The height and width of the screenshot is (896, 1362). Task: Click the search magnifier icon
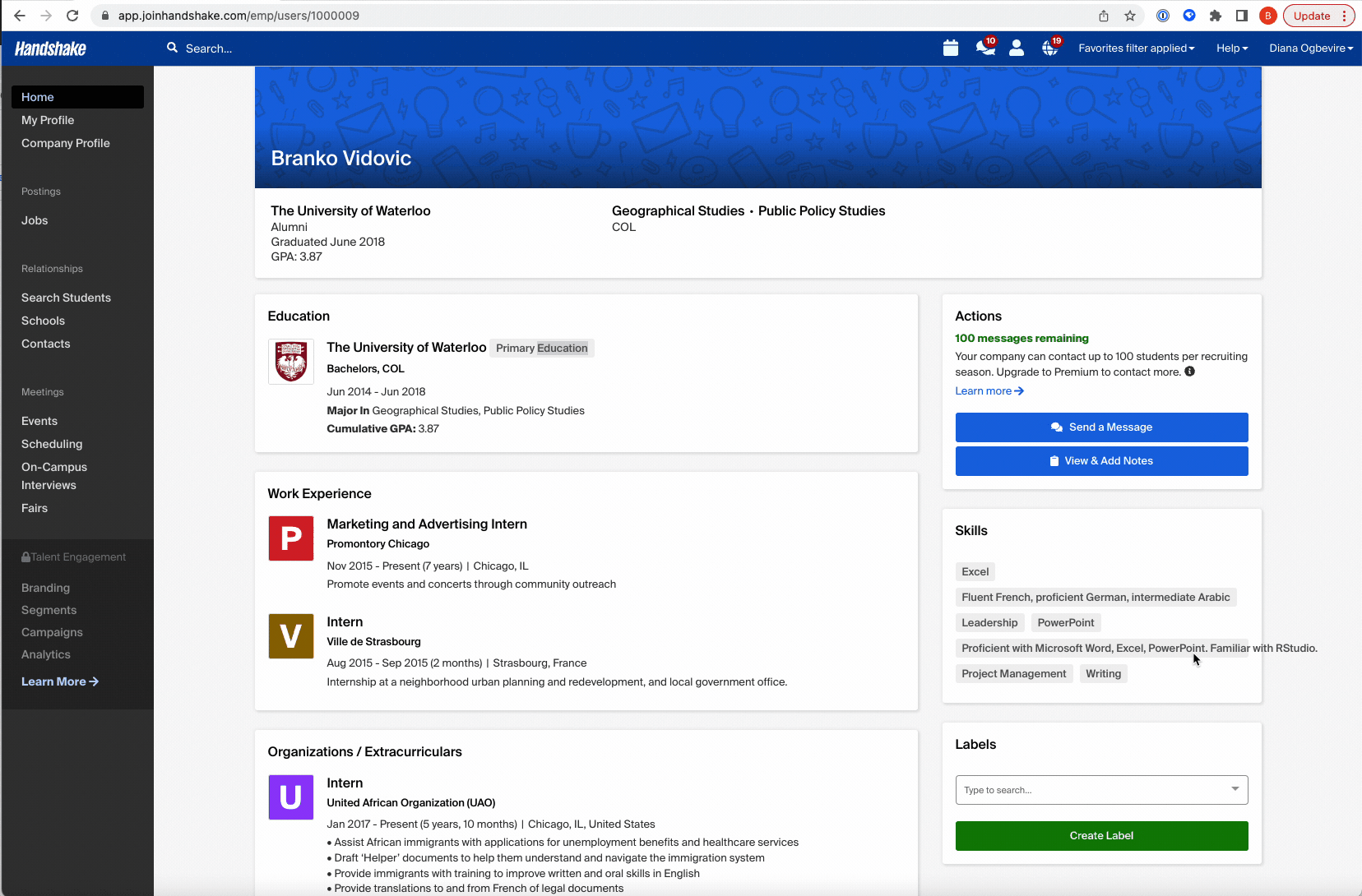point(171,48)
